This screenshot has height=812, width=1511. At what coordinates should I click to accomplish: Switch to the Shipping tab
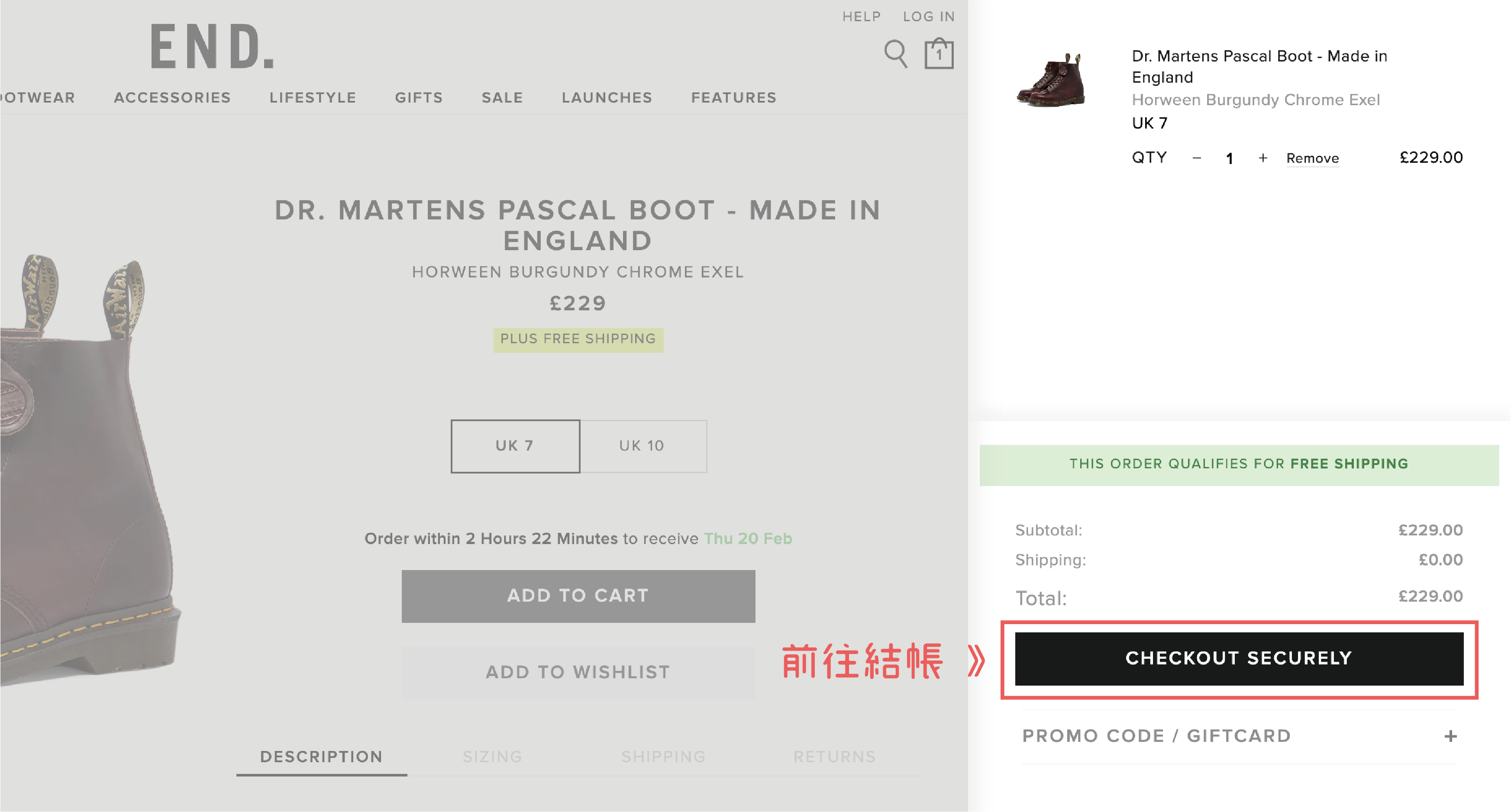click(x=663, y=757)
